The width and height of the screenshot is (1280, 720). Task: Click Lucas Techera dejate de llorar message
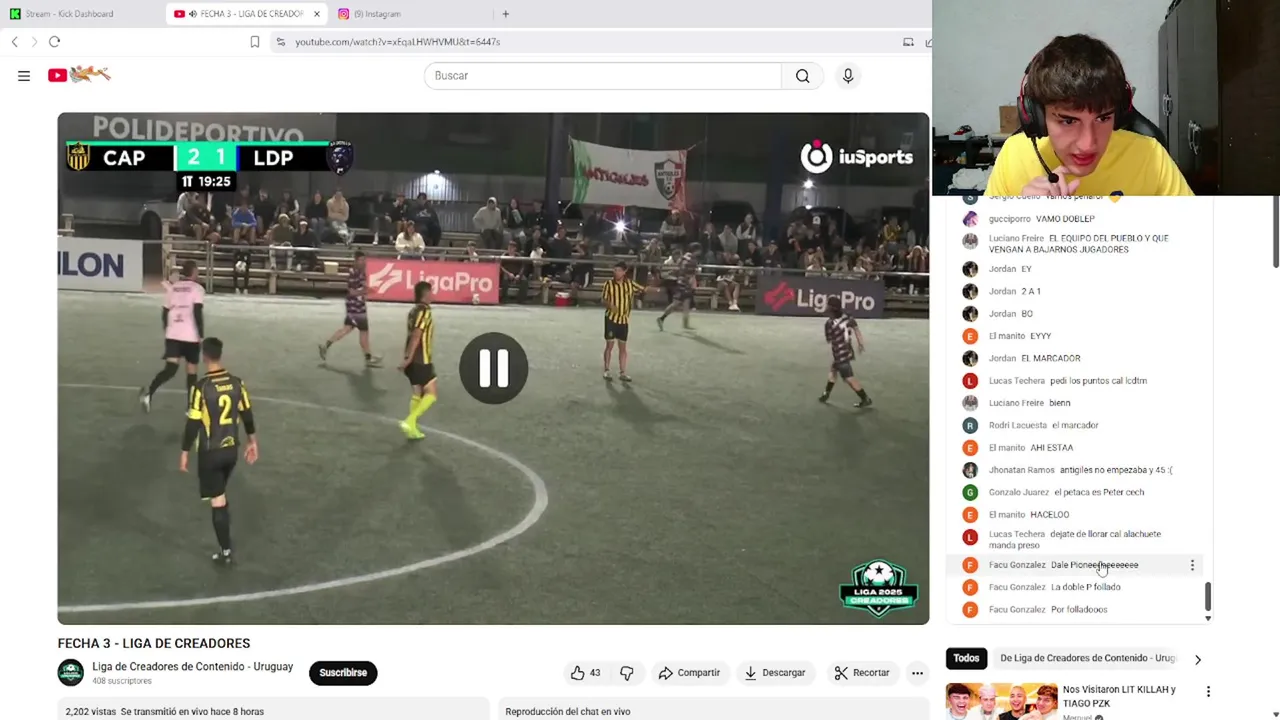[1075, 540]
